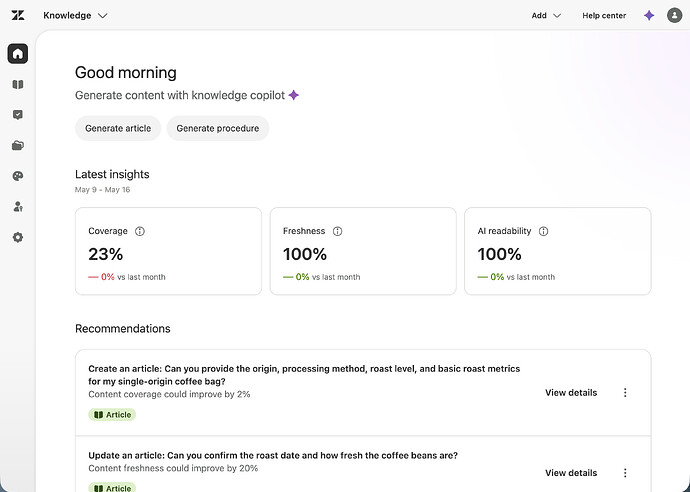Open more options for the Create an article recommendation
Image resolution: width=690 pixels, height=492 pixels.
click(x=625, y=393)
